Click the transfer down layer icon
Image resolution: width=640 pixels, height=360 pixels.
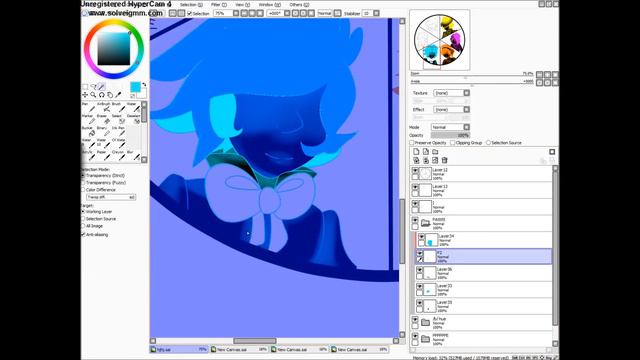(x=416, y=160)
